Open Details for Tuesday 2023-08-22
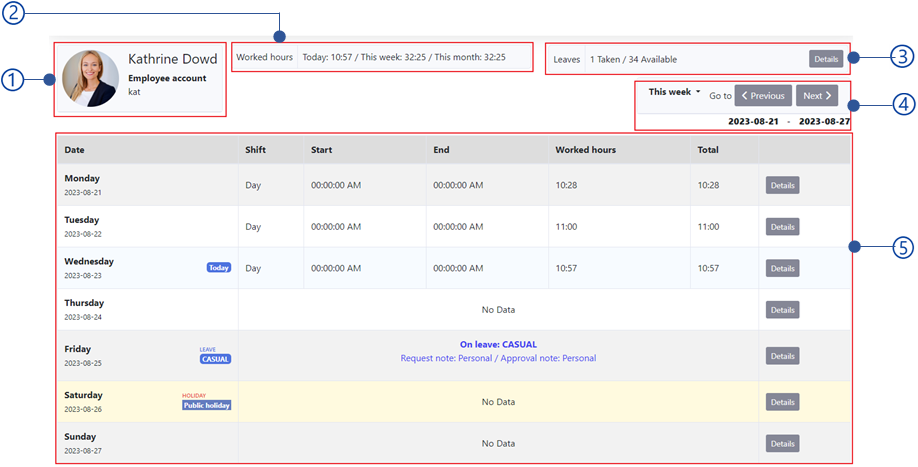Screen dimensions: 918x467 coord(782,227)
